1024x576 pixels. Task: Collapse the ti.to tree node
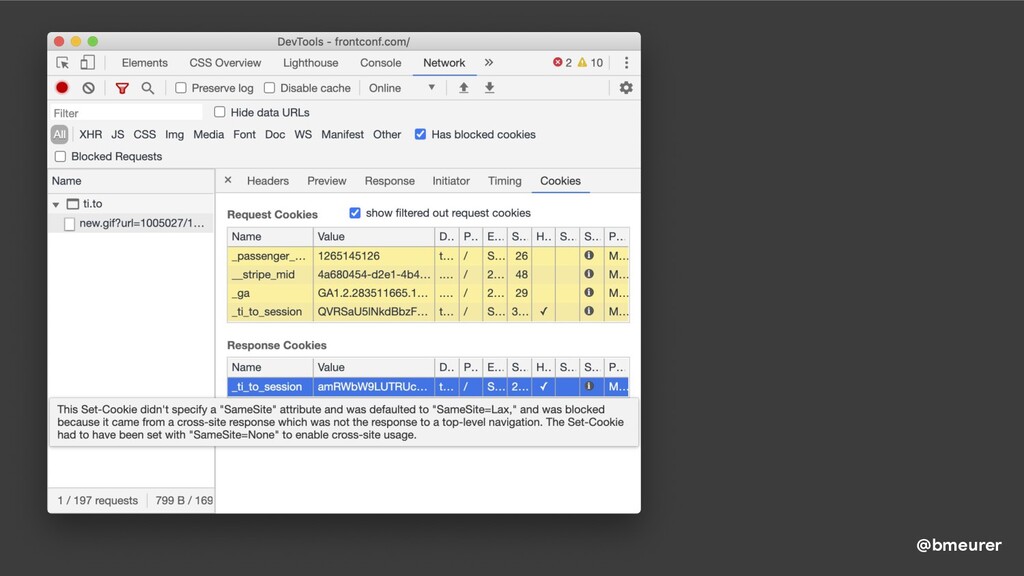coord(56,204)
